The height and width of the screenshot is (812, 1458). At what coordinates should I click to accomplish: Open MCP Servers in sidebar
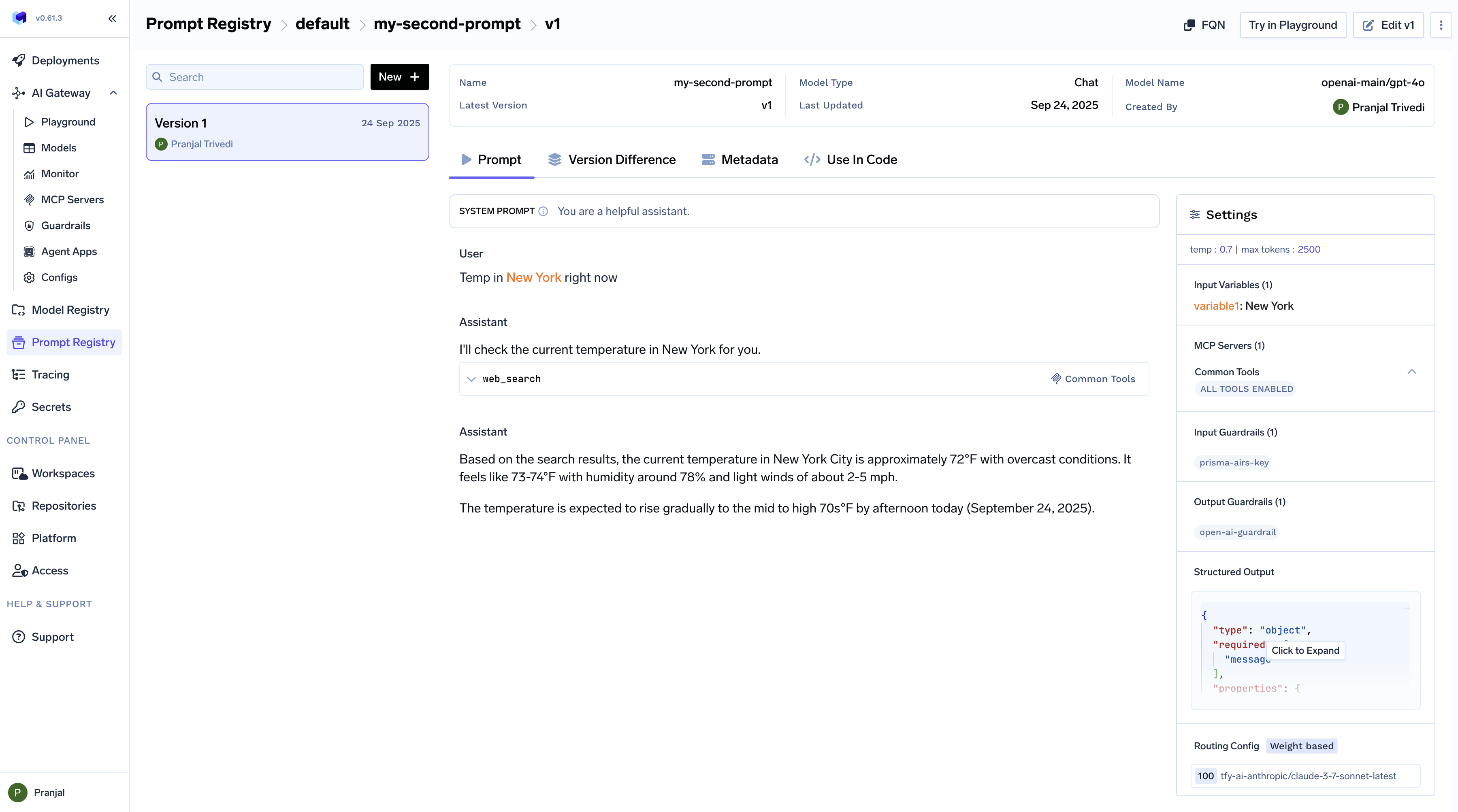(72, 199)
